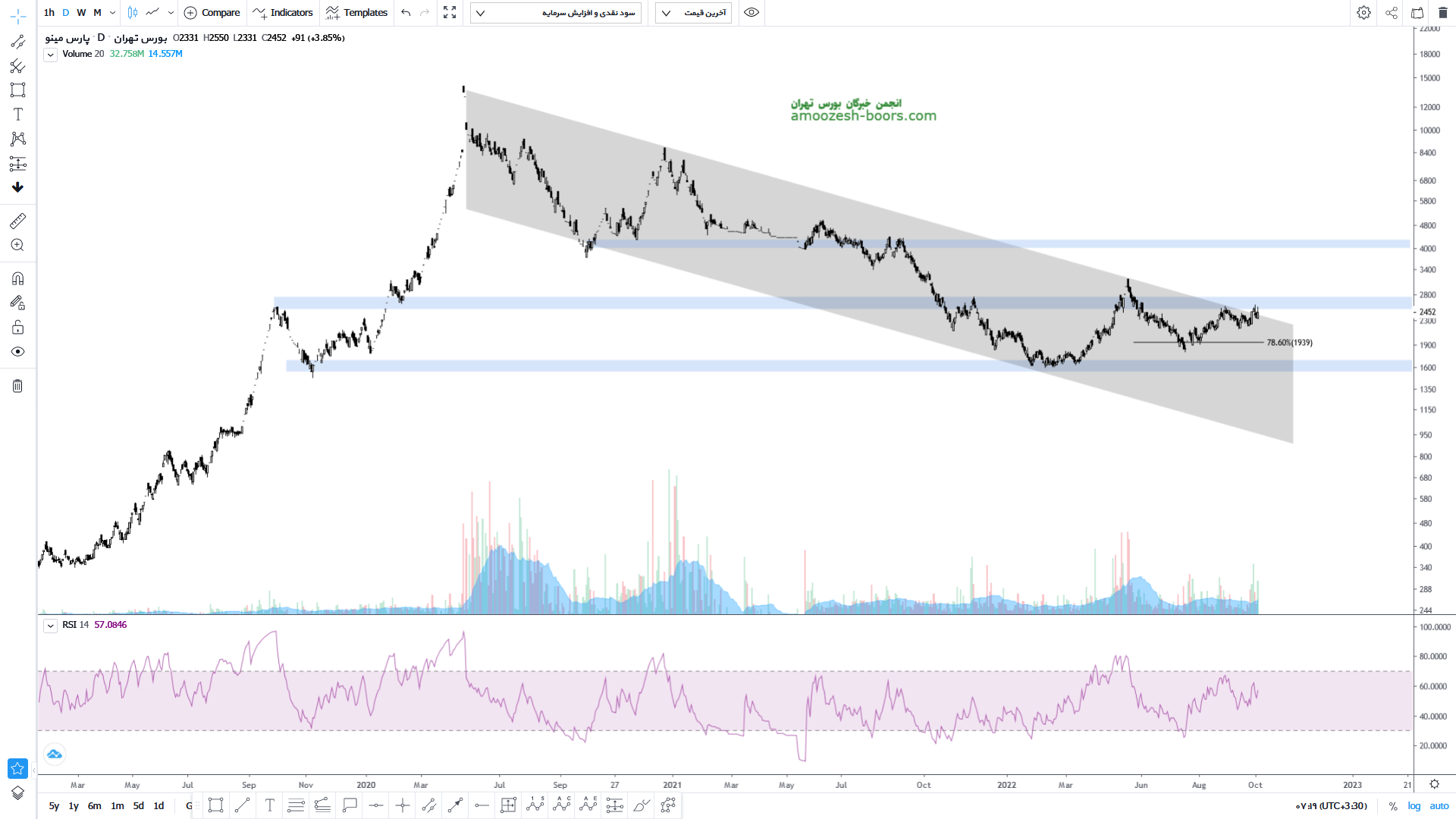This screenshot has height=819, width=1456.
Task: Select the Text tool in left sidebar
Action: (x=17, y=115)
